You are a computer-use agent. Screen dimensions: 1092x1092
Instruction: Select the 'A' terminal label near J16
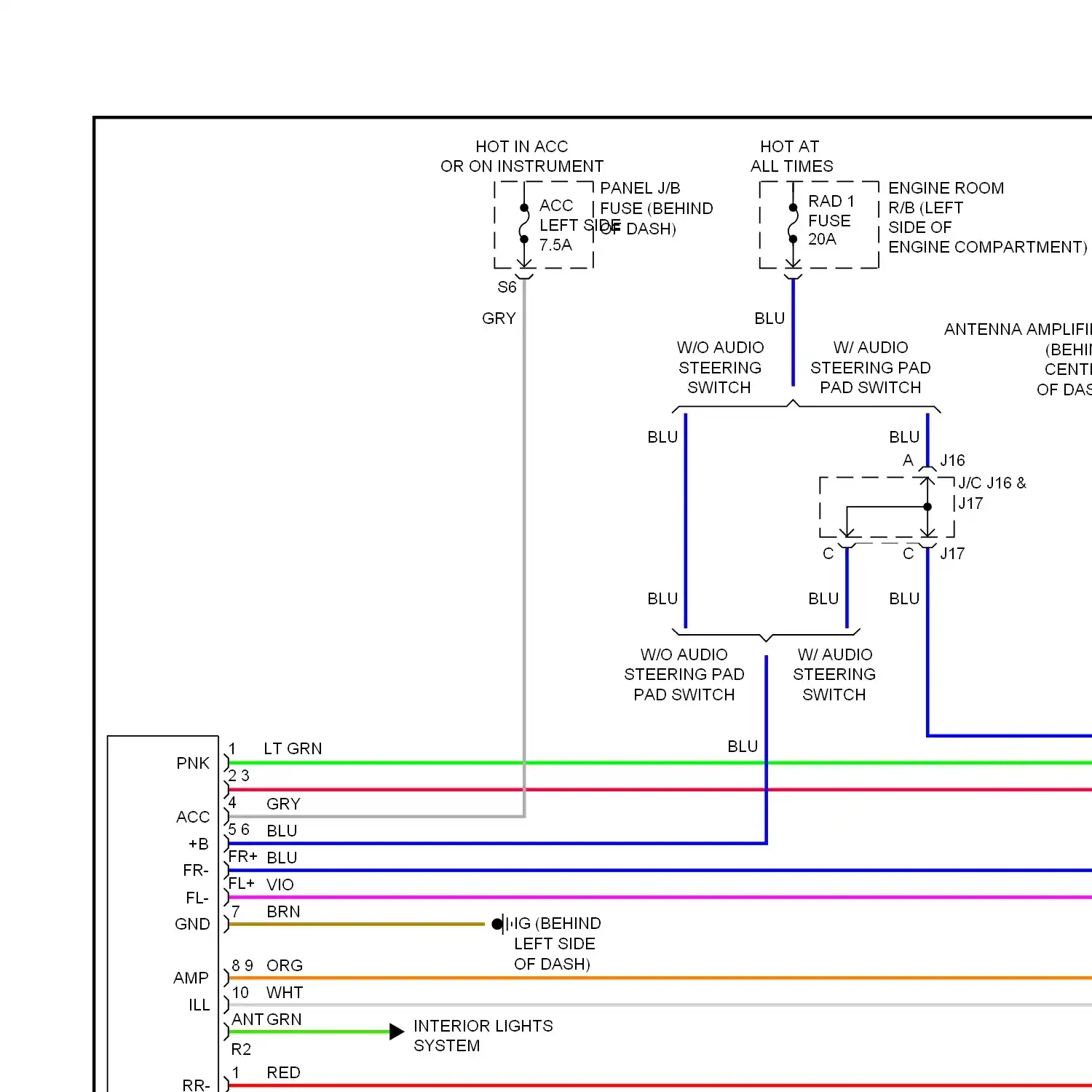coord(908,461)
